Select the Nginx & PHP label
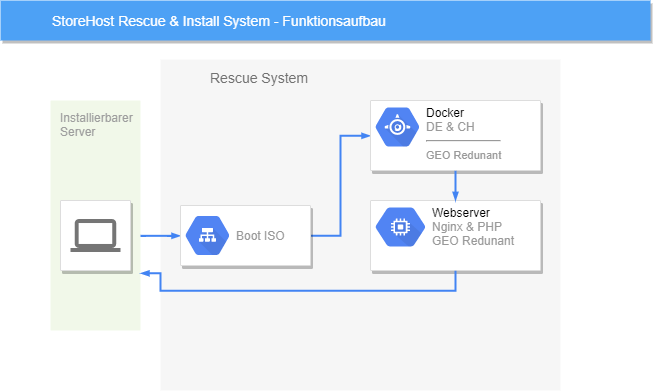 467,227
